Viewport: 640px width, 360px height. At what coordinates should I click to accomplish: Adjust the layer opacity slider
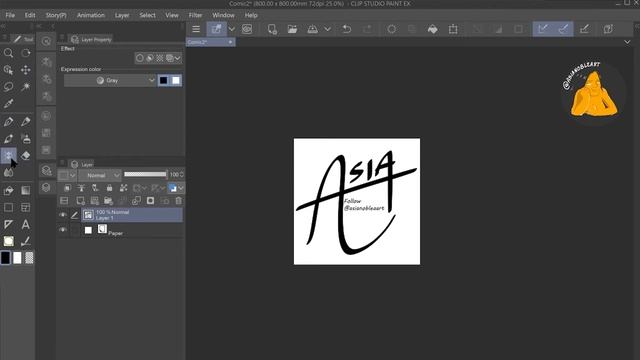[145, 174]
